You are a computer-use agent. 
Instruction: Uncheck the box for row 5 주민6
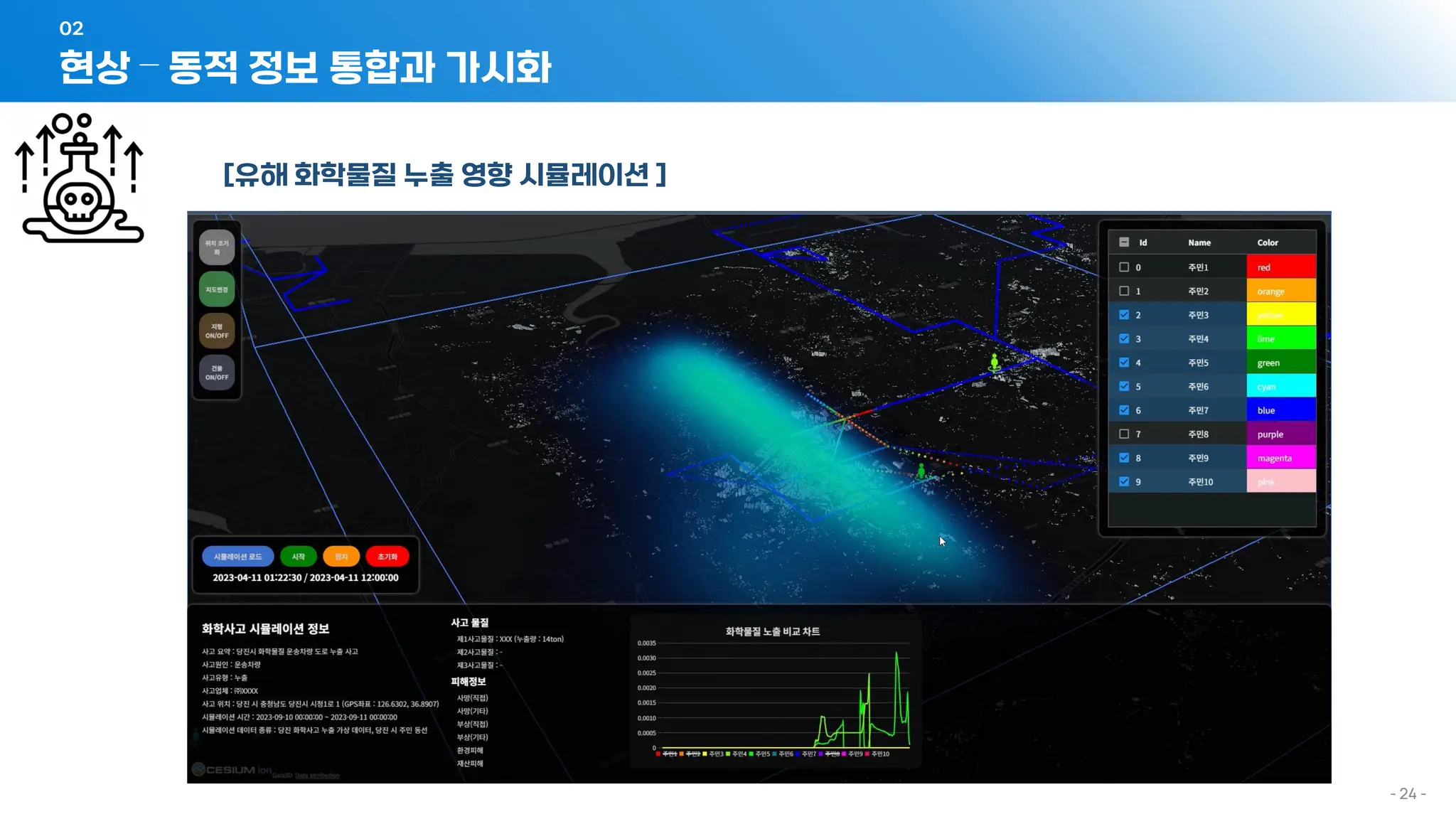pyautogui.click(x=1124, y=386)
